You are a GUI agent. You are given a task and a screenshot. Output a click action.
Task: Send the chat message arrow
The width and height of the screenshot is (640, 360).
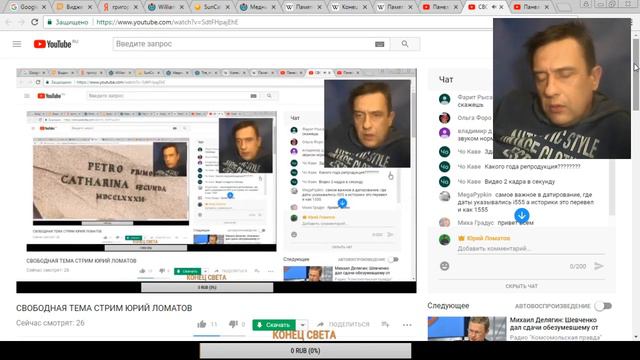click(598, 266)
